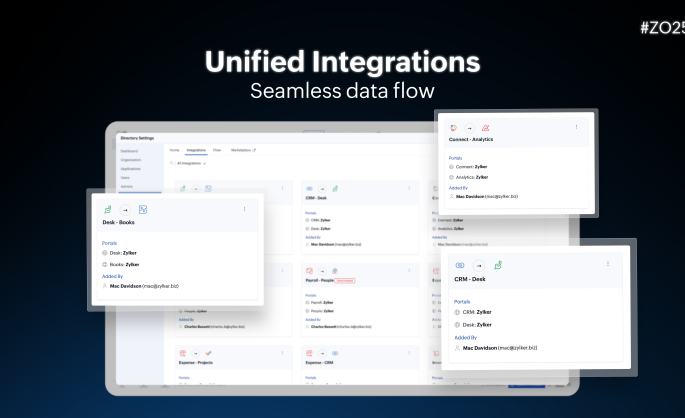685x418 pixels.
Task: Click Analytics icon on enlarged Connect - Analytics card
Action: coord(485,128)
